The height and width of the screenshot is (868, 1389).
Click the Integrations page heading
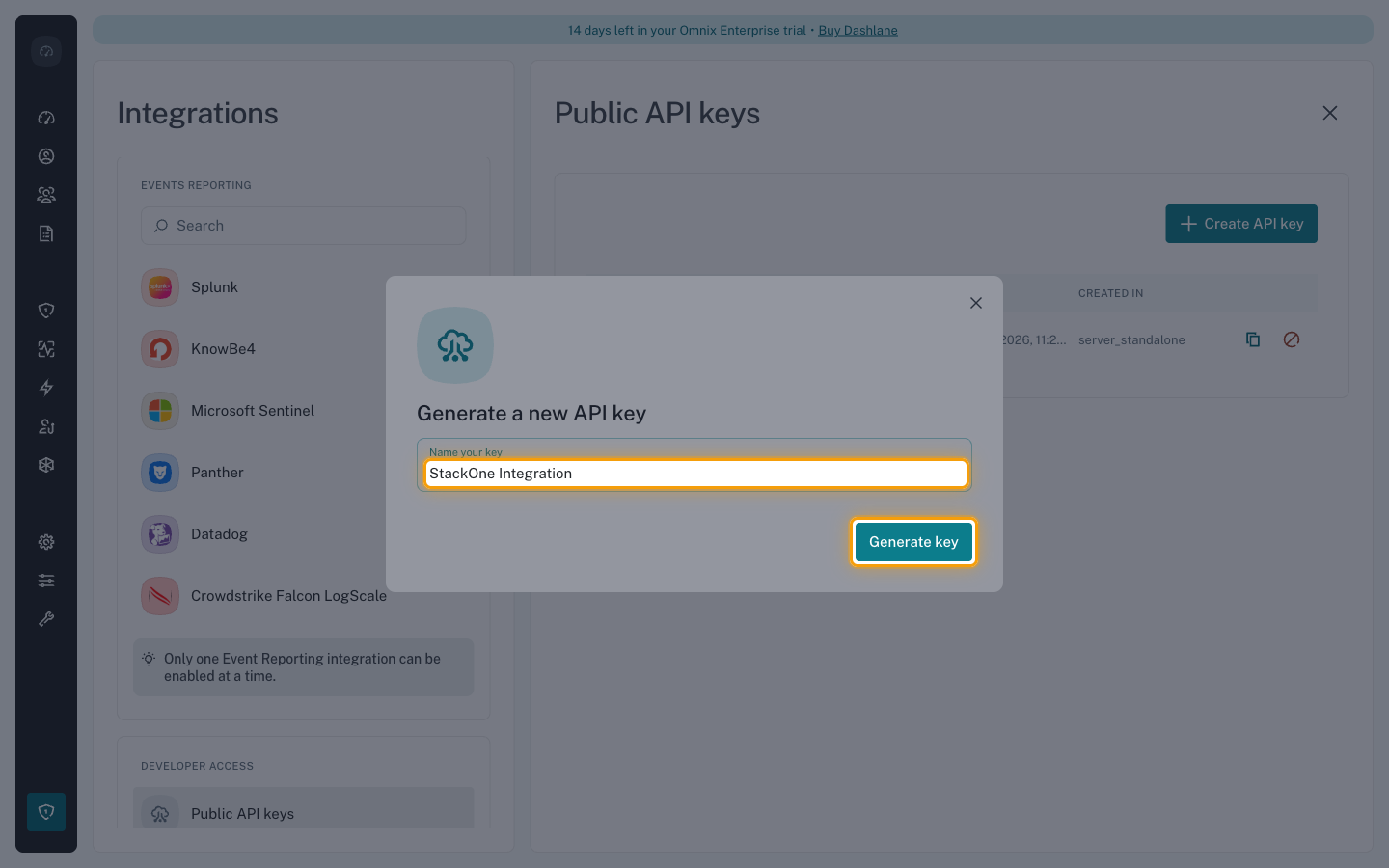pos(198,113)
